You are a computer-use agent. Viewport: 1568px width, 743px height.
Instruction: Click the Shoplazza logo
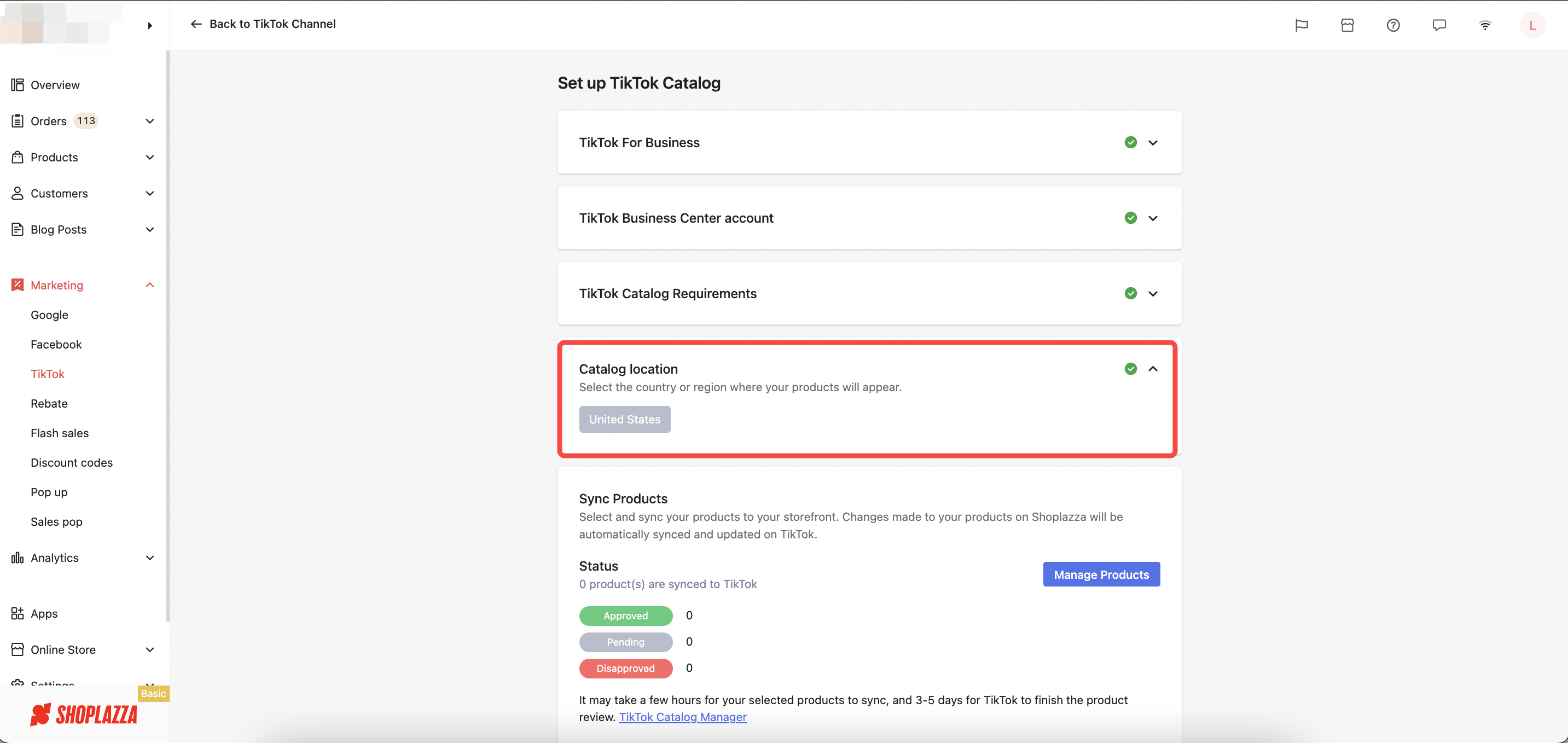coord(84,715)
